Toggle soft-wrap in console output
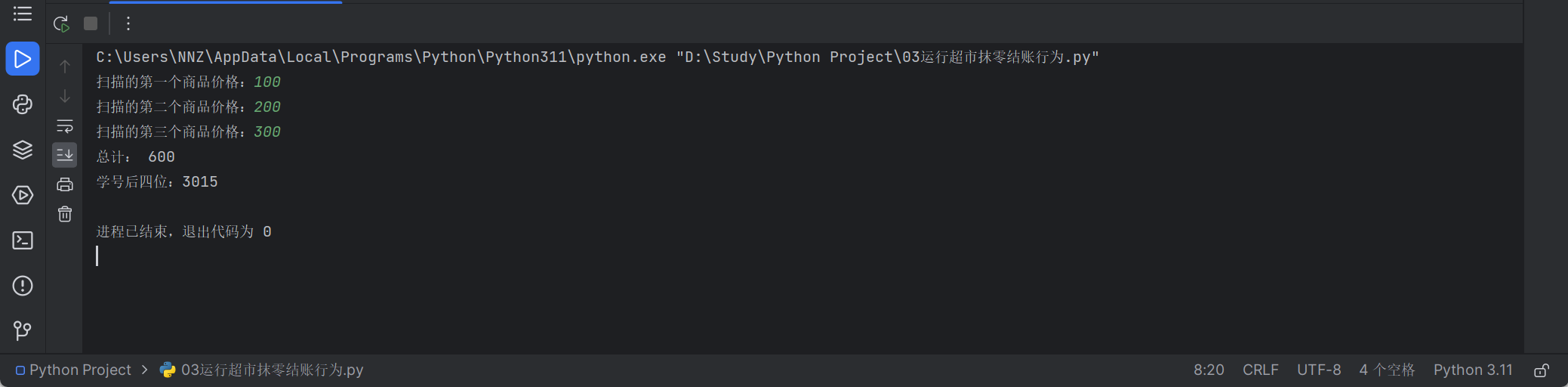The image size is (1568, 387). click(x=65, y=125)
